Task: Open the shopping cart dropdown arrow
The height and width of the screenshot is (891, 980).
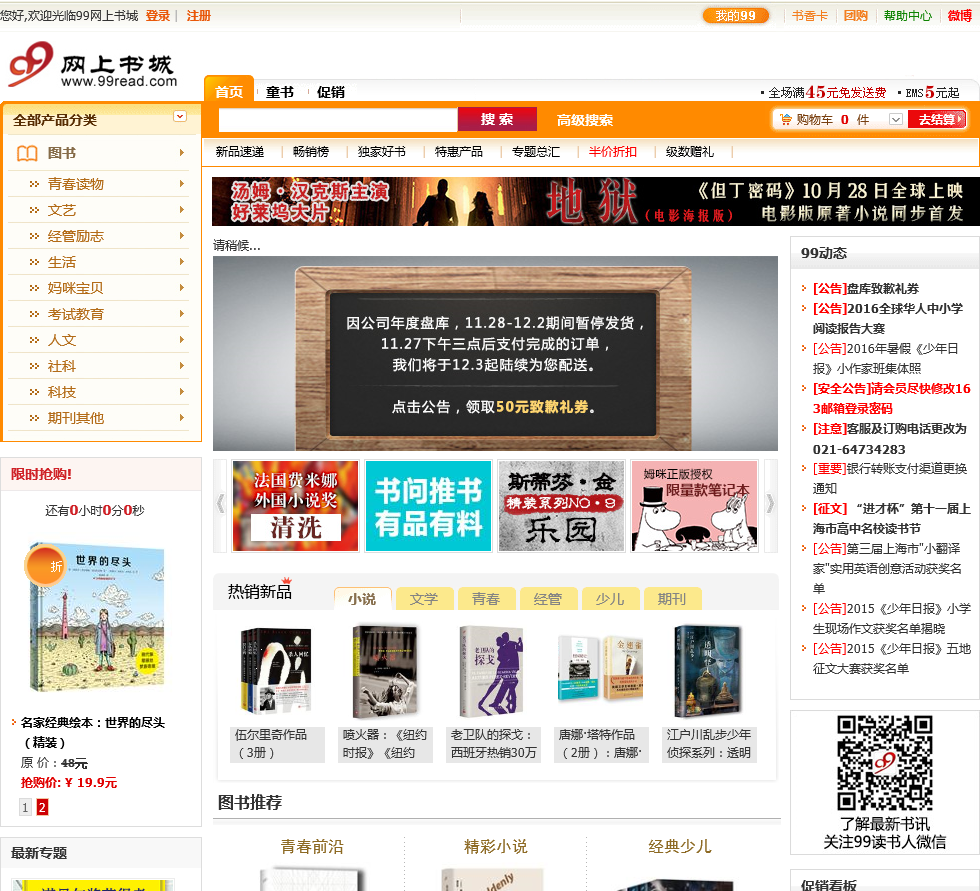Action: (x=896, y=119)
